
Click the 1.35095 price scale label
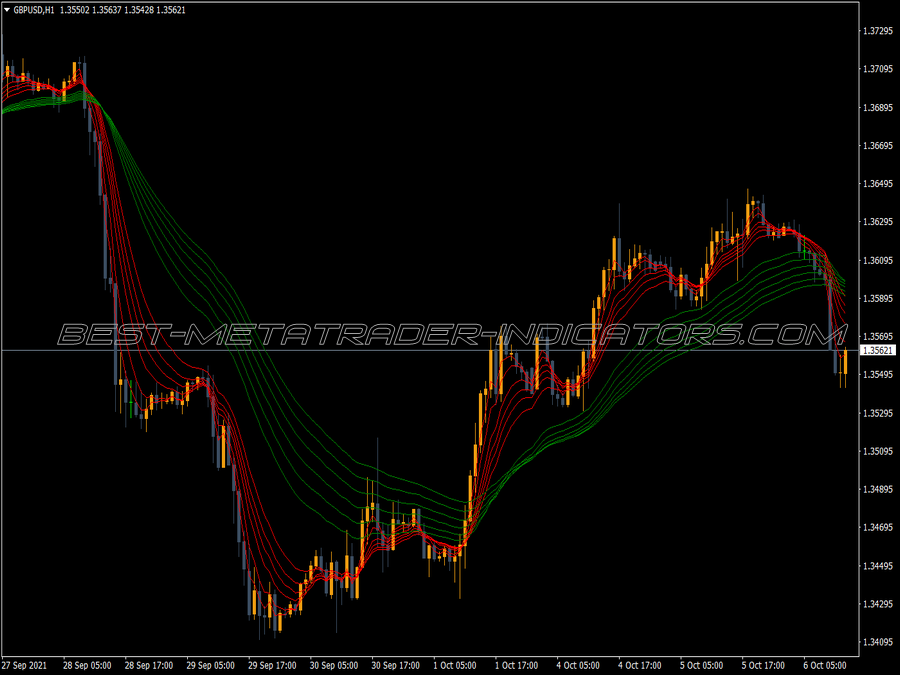pyautogui.click(x=878, y=451)
